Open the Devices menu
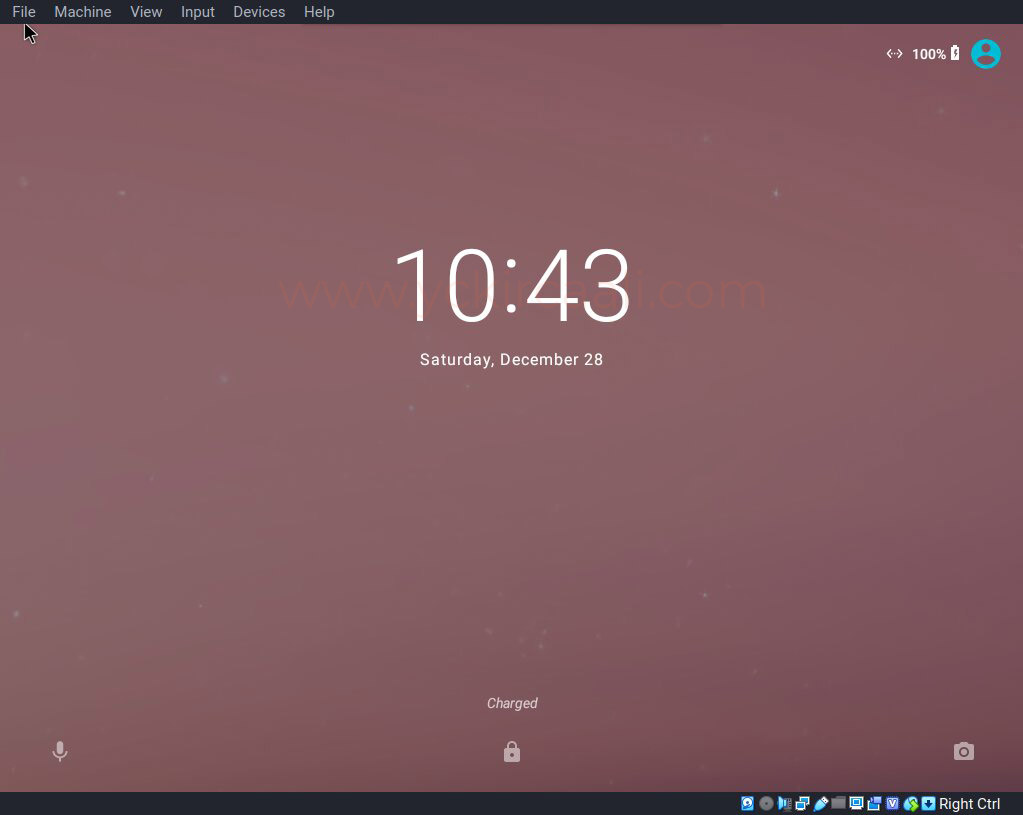The height and width of the screenshot is (815, 1023). pos(259,12)
